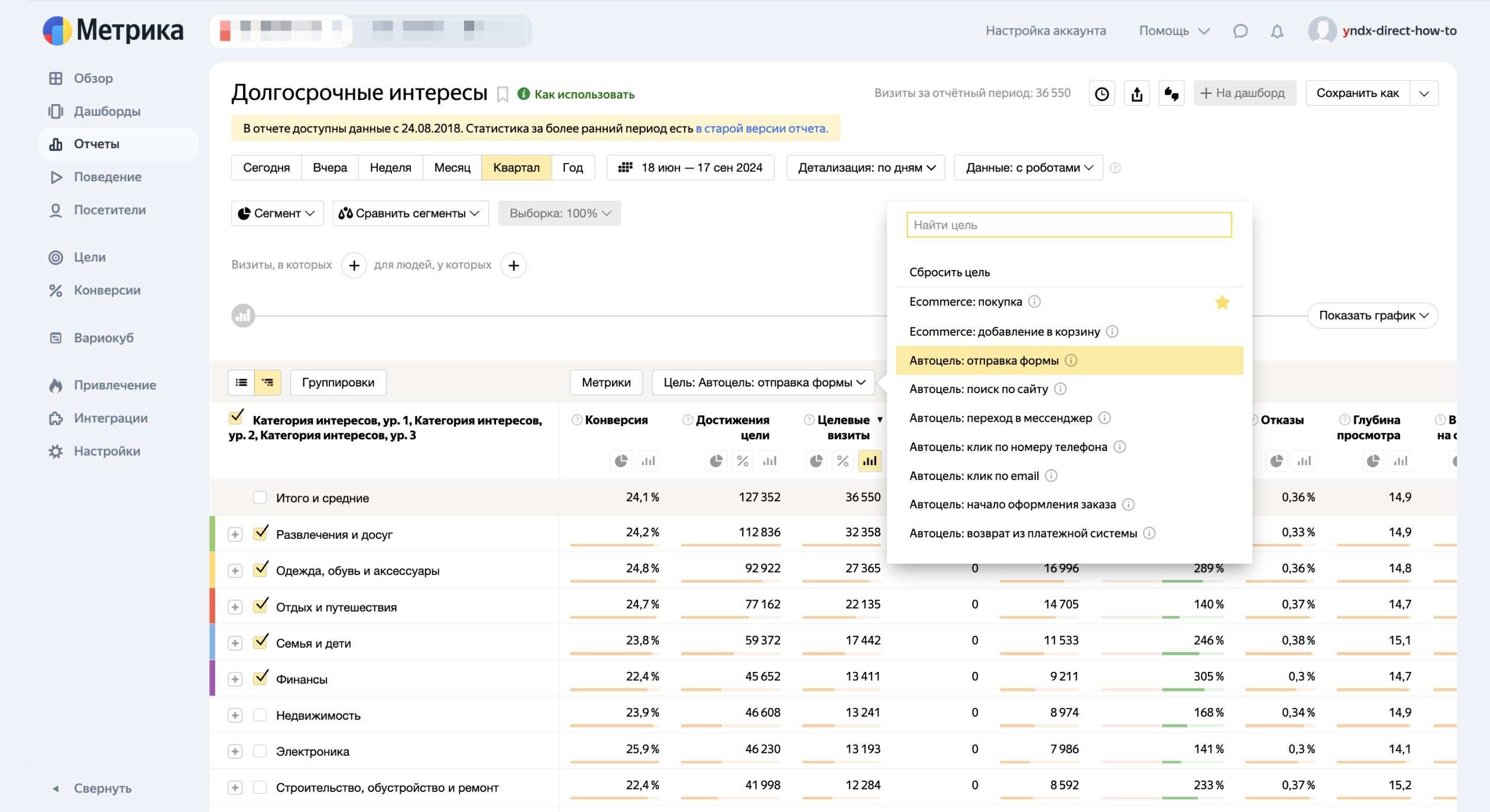1490x812 pixels.
Task: Open Сравнить сегменты dropdown
Action: click(x=410, y=213)
